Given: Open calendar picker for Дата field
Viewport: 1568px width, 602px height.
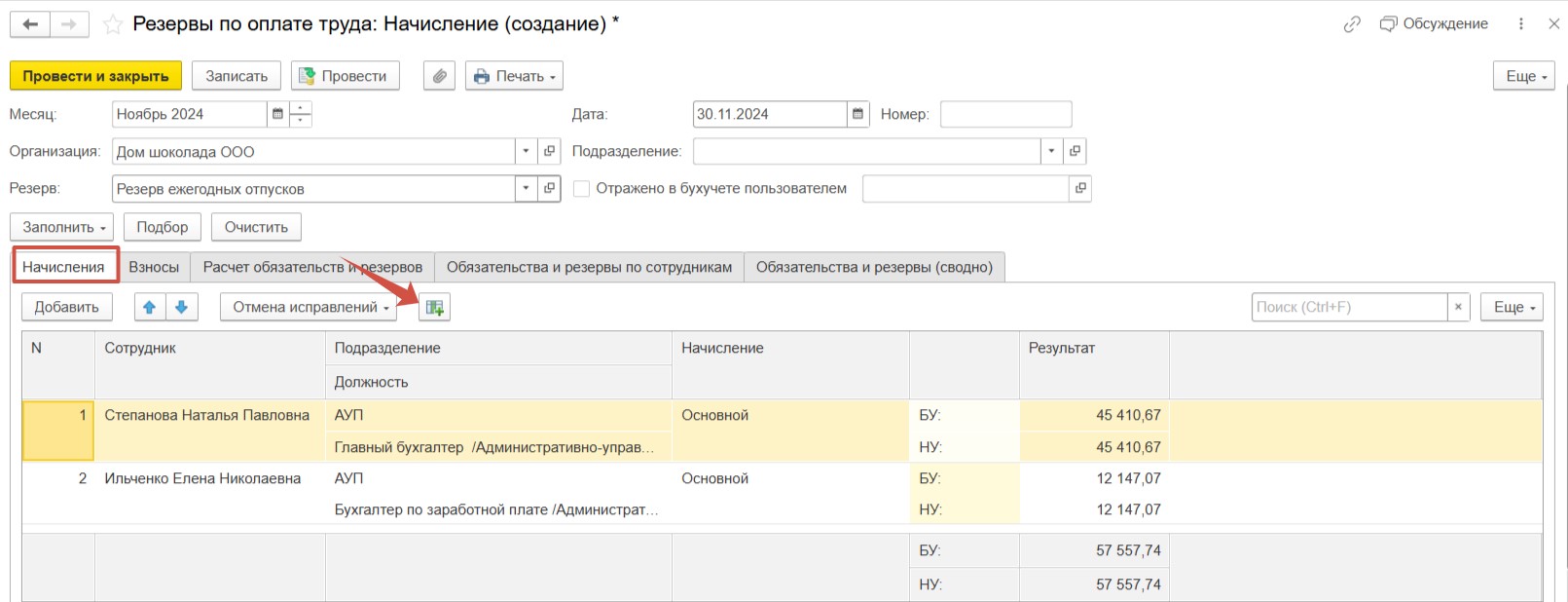Looking at the screenshot, I should pyautogui.click(x=857, y=114).
